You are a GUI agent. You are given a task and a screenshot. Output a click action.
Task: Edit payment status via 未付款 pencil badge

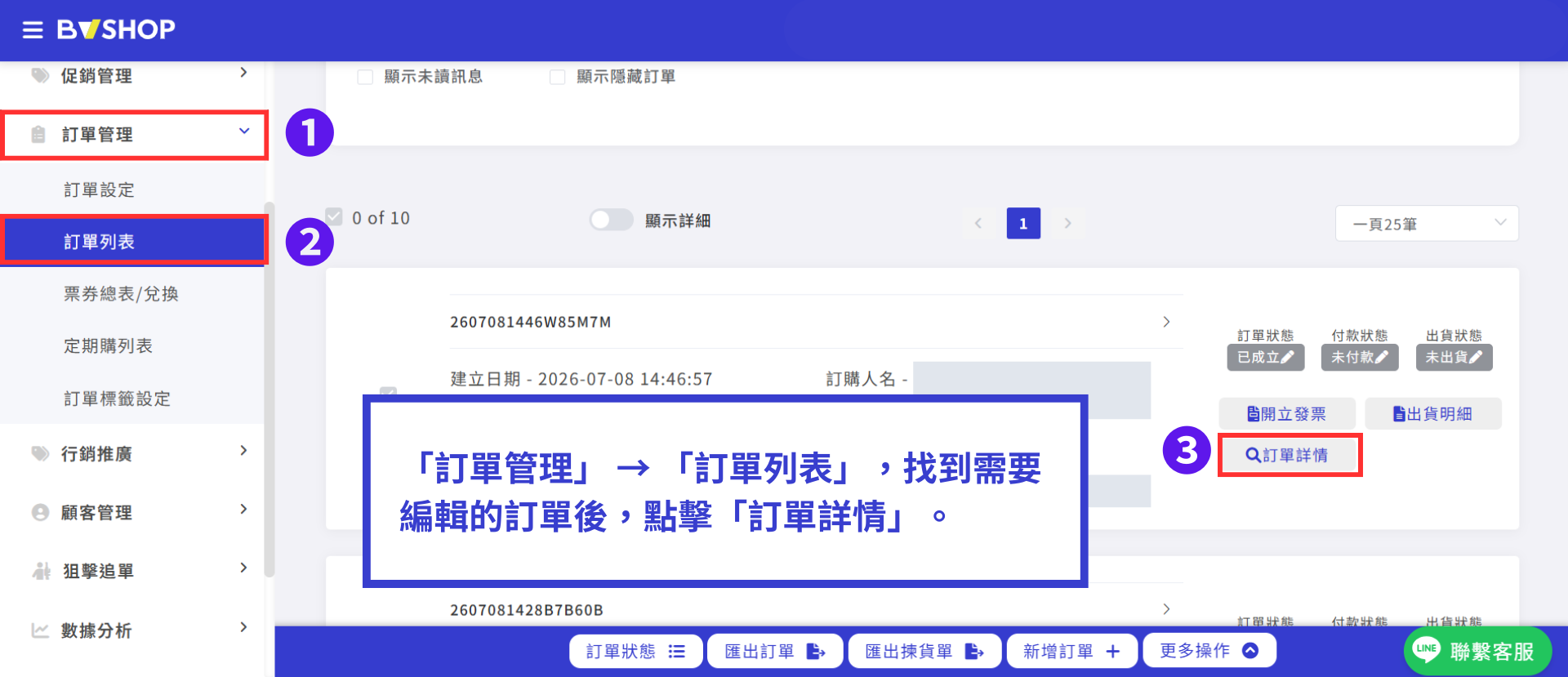pos(1360,357)
